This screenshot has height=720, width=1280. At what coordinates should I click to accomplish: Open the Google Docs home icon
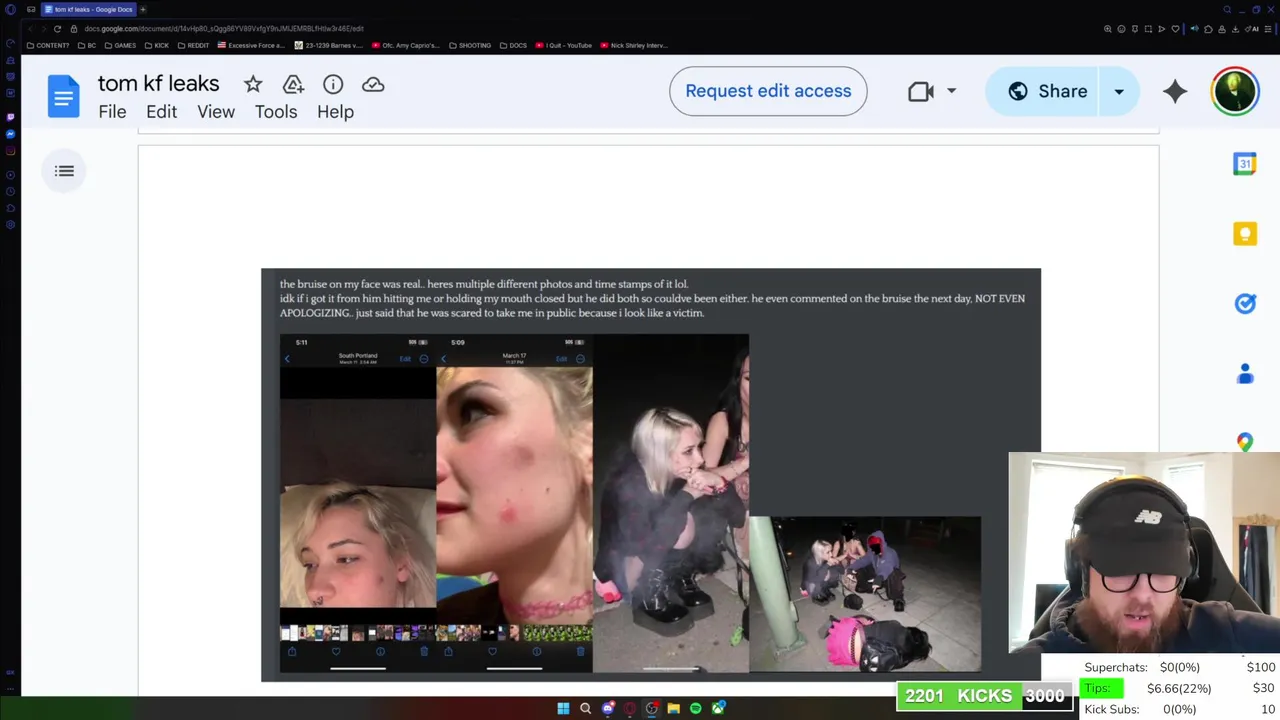click(x=63, y=97)
